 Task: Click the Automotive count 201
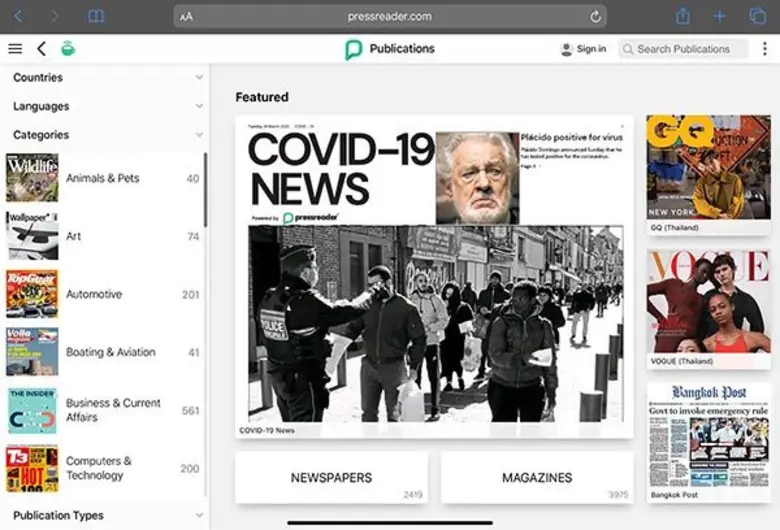coord(191,295)
